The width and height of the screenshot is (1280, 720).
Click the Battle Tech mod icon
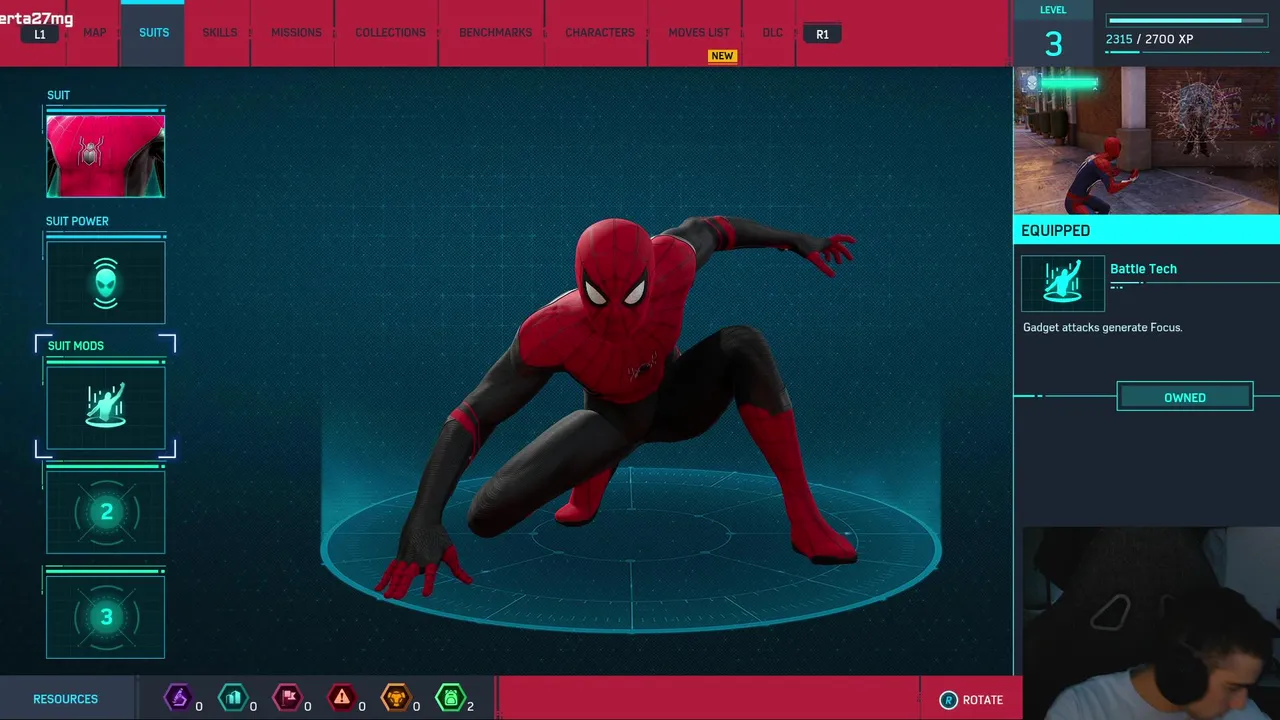pos(1063,283)
